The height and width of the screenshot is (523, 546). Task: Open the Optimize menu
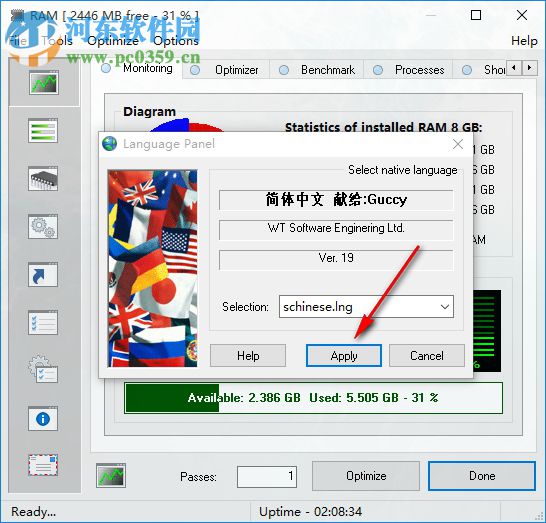click(x=113, y=41)
